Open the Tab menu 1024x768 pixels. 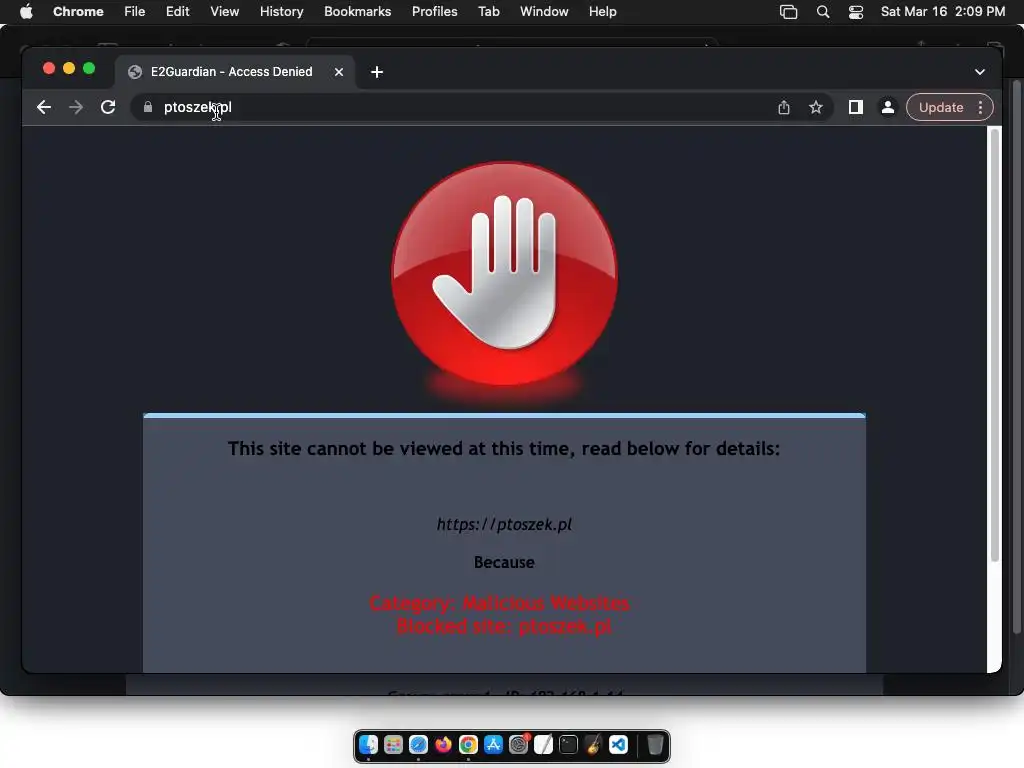tap(488, 12)
